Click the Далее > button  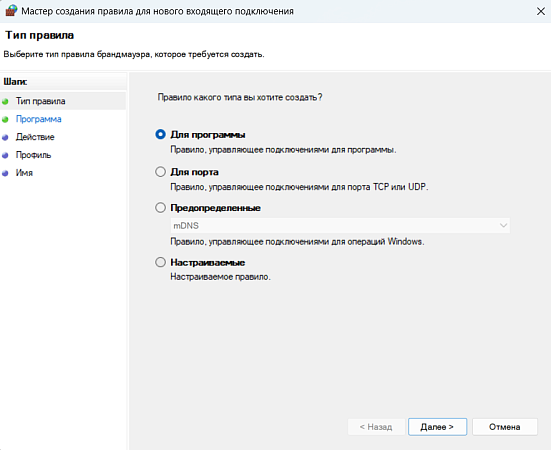pyautogui.click(x=437, y=427)
